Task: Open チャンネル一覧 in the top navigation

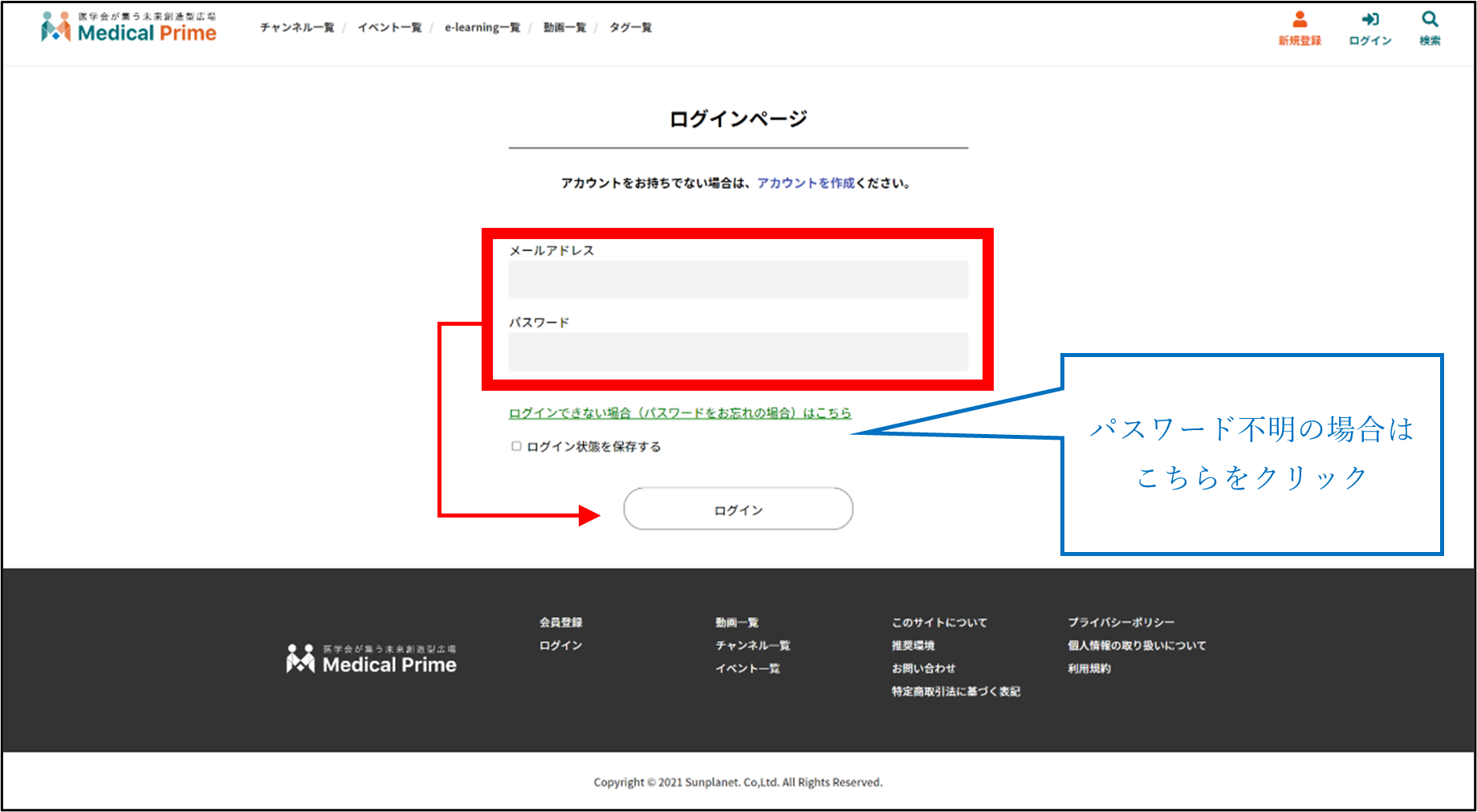Action: click(x=297, y=27)
